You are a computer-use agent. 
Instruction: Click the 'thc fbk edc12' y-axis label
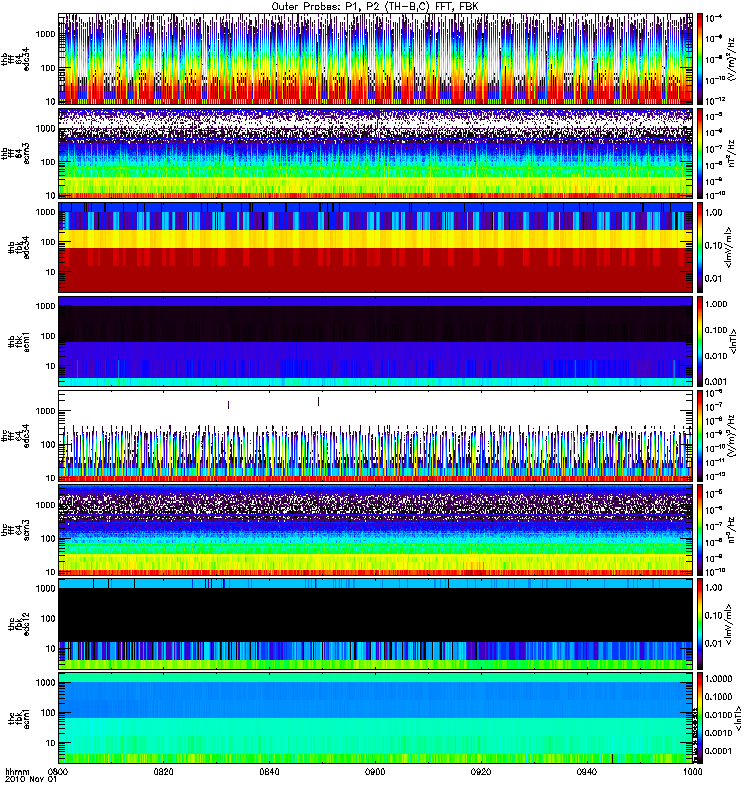click(18, 624)
